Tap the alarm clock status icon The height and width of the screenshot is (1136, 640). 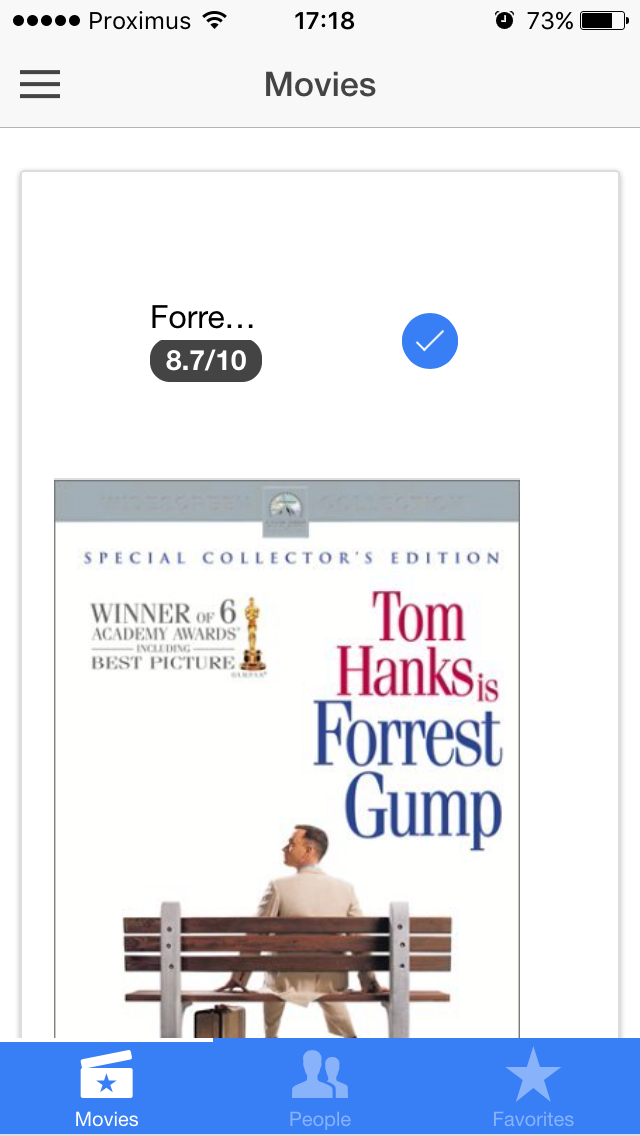(504, 20)
